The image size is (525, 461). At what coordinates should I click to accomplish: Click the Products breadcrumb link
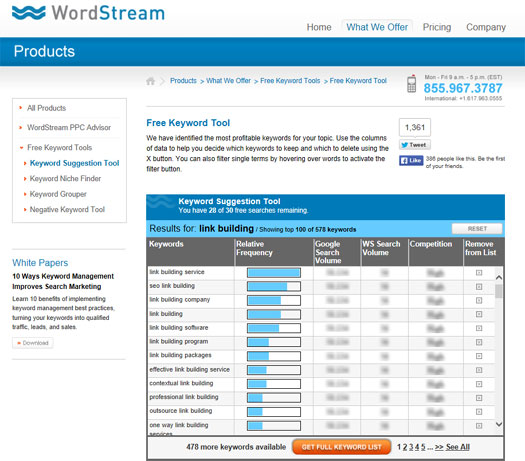pos(183,81)
